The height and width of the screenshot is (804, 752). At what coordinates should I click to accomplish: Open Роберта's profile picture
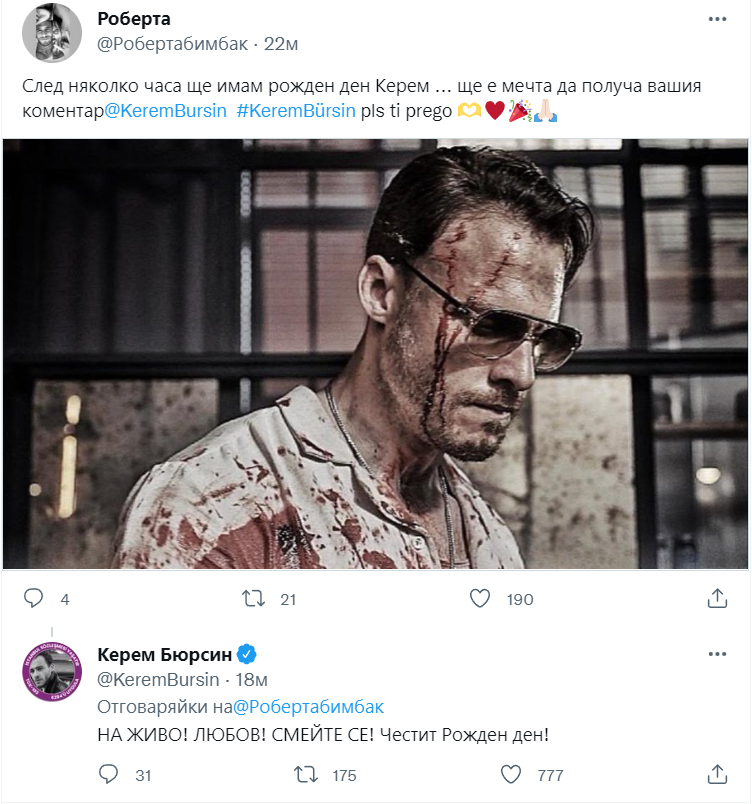[x=51, y=32]
